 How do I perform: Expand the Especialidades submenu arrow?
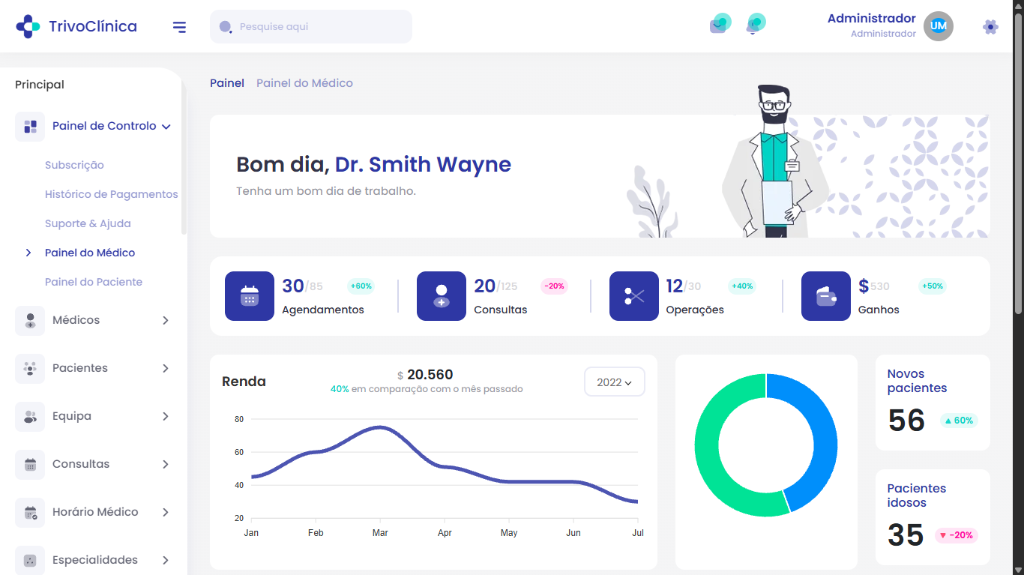tap(165, 560)
